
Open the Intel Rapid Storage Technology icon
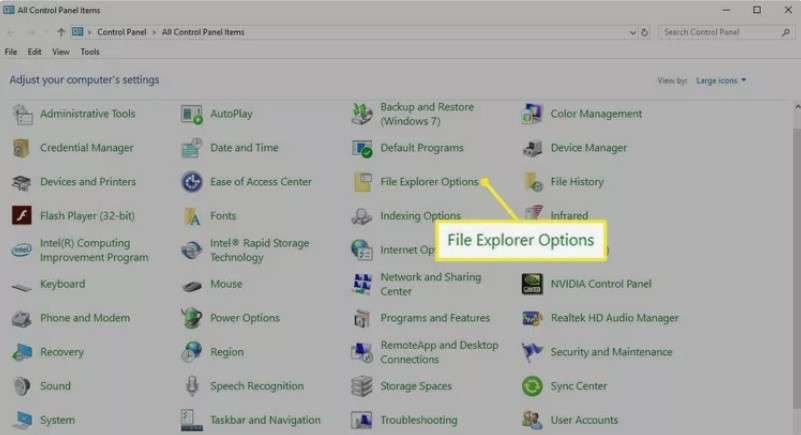[x=192, y=250]
